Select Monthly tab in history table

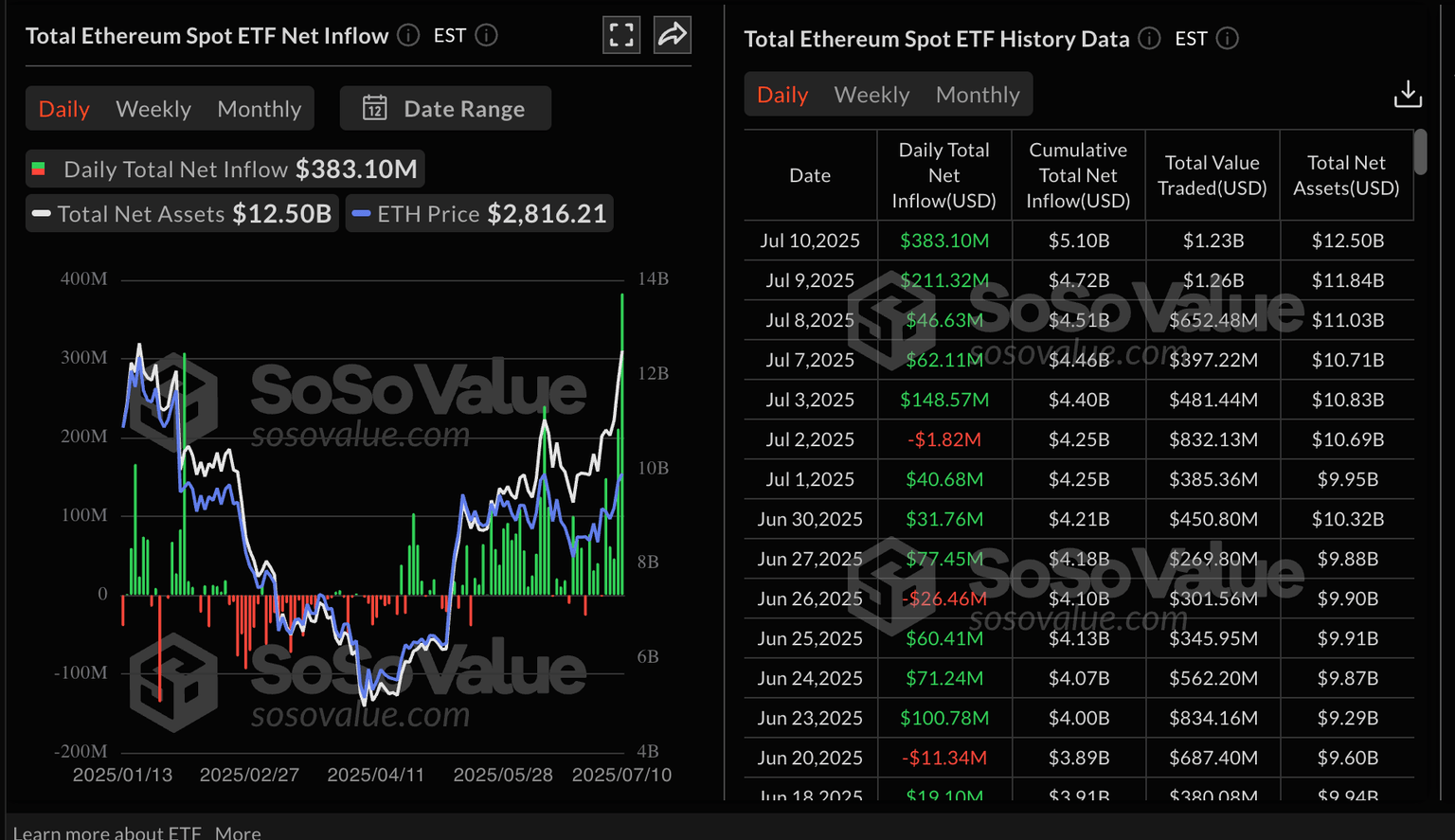[978, 95]
